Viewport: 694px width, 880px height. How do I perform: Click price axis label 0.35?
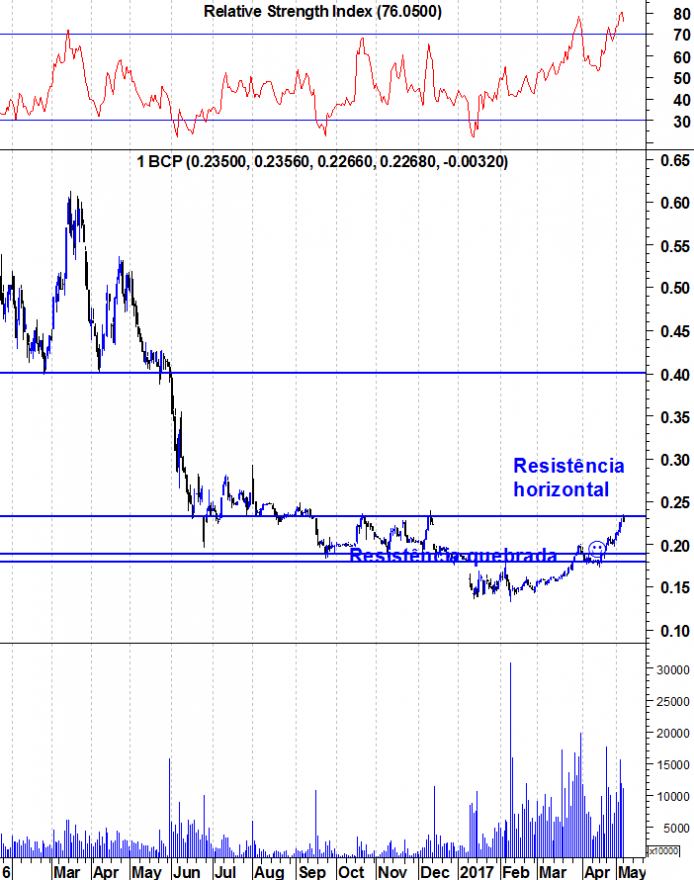tap(675, 418)
